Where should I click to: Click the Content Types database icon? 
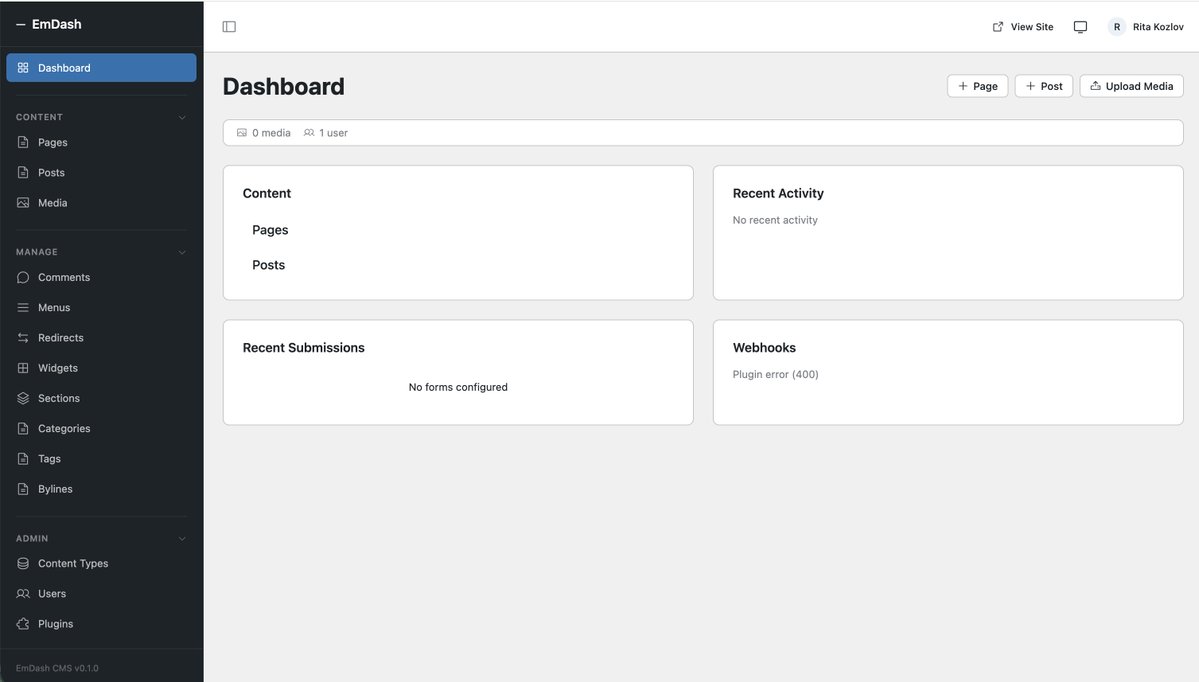click(x=23, y=563)
